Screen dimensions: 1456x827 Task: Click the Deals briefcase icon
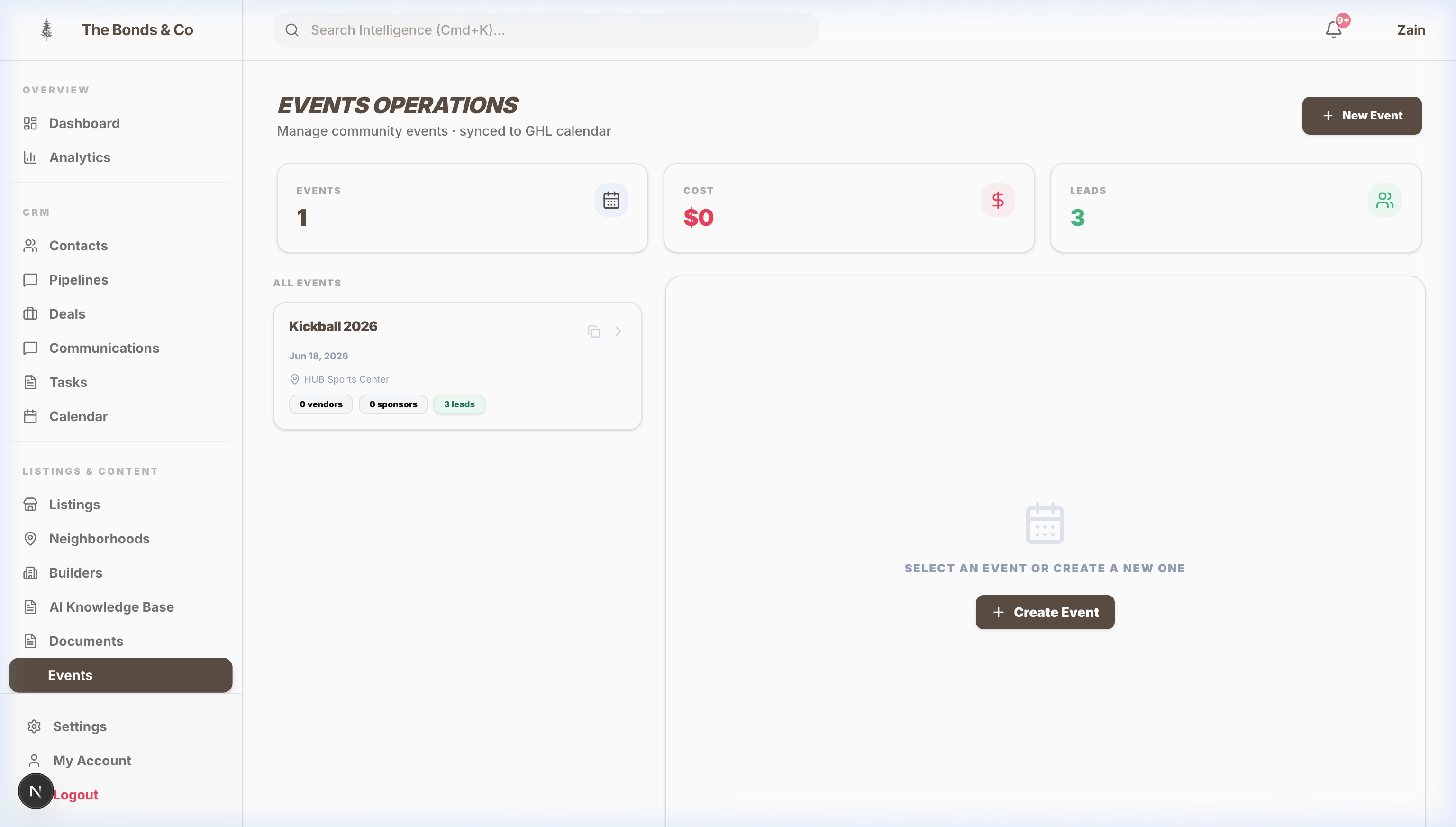point(30,313)
